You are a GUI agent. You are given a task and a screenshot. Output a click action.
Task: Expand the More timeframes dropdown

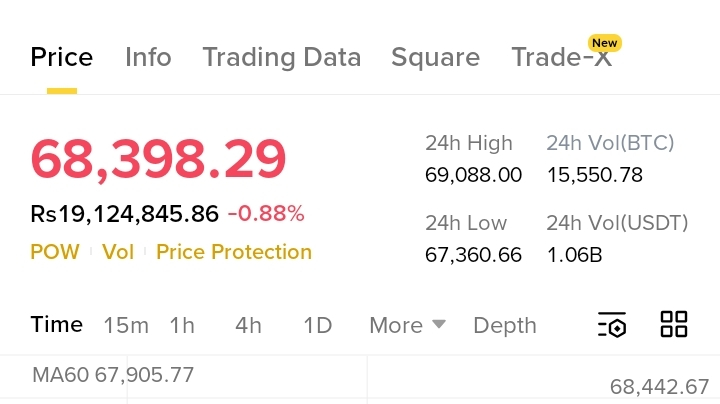coord(406,325)
